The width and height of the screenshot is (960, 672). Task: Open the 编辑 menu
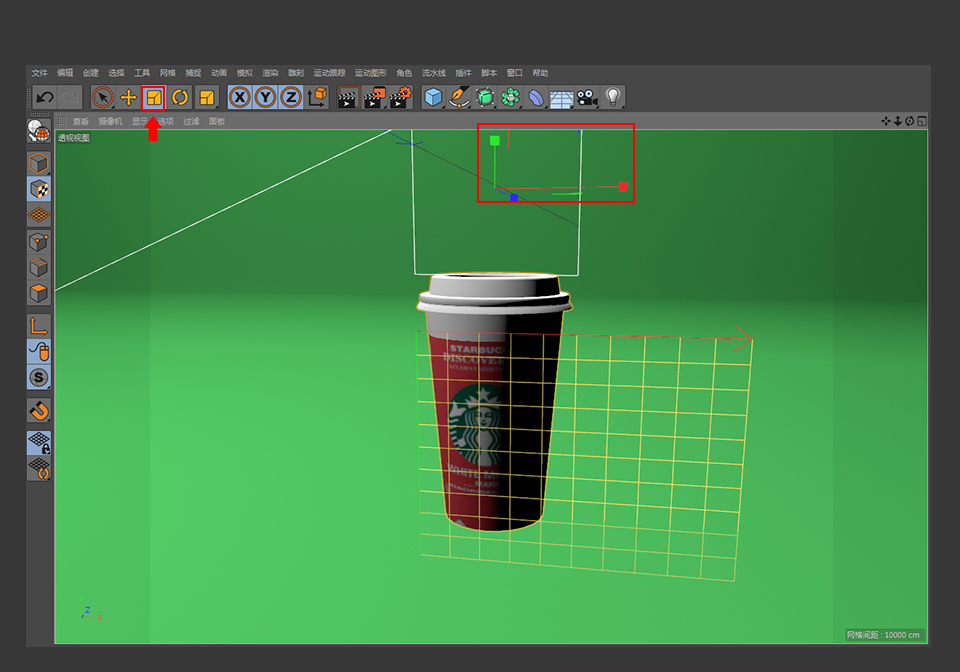point(65,73)
